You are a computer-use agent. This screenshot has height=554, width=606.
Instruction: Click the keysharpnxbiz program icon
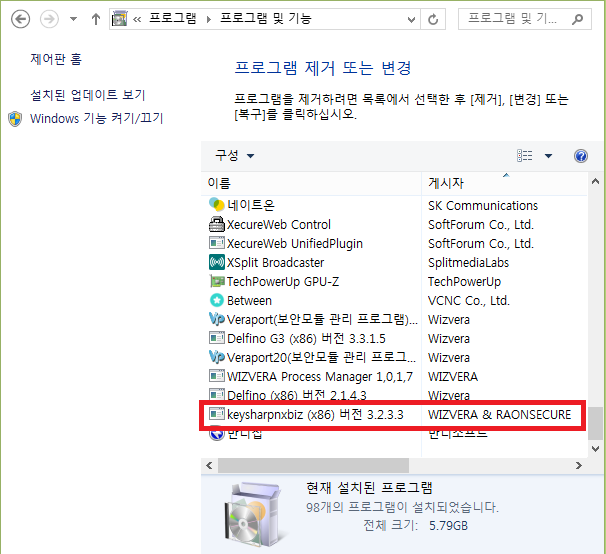(216, 414)
